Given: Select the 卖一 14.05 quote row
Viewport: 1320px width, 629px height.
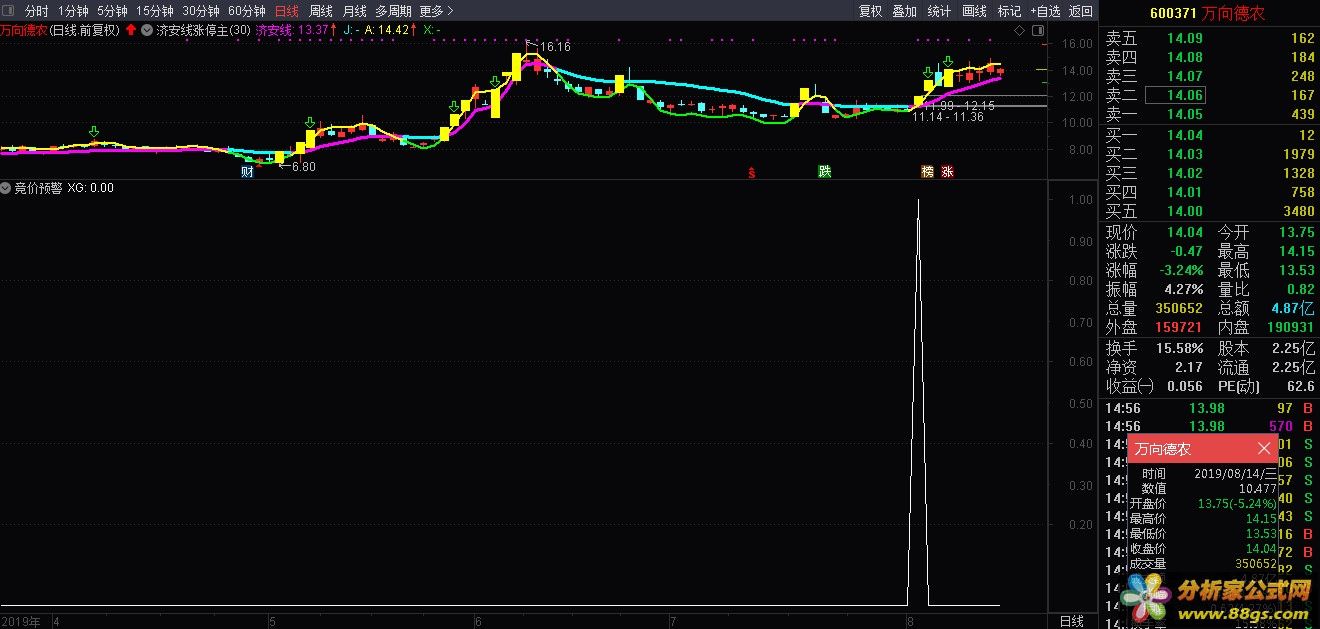Looking at the screenshot, I should tap(1209, 114).
